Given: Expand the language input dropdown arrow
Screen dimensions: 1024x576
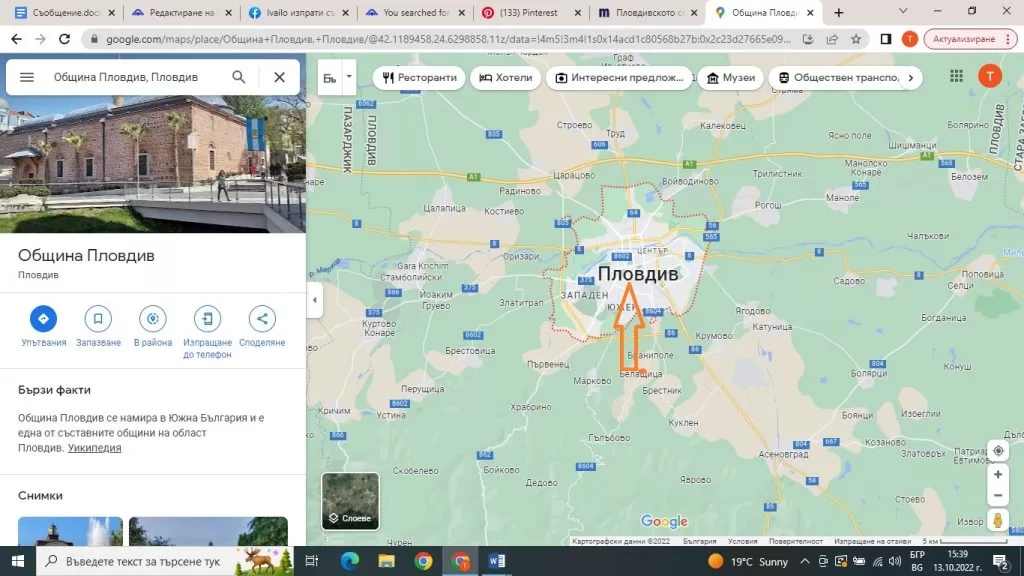Looking at the screenshot, I should (349, 77).
